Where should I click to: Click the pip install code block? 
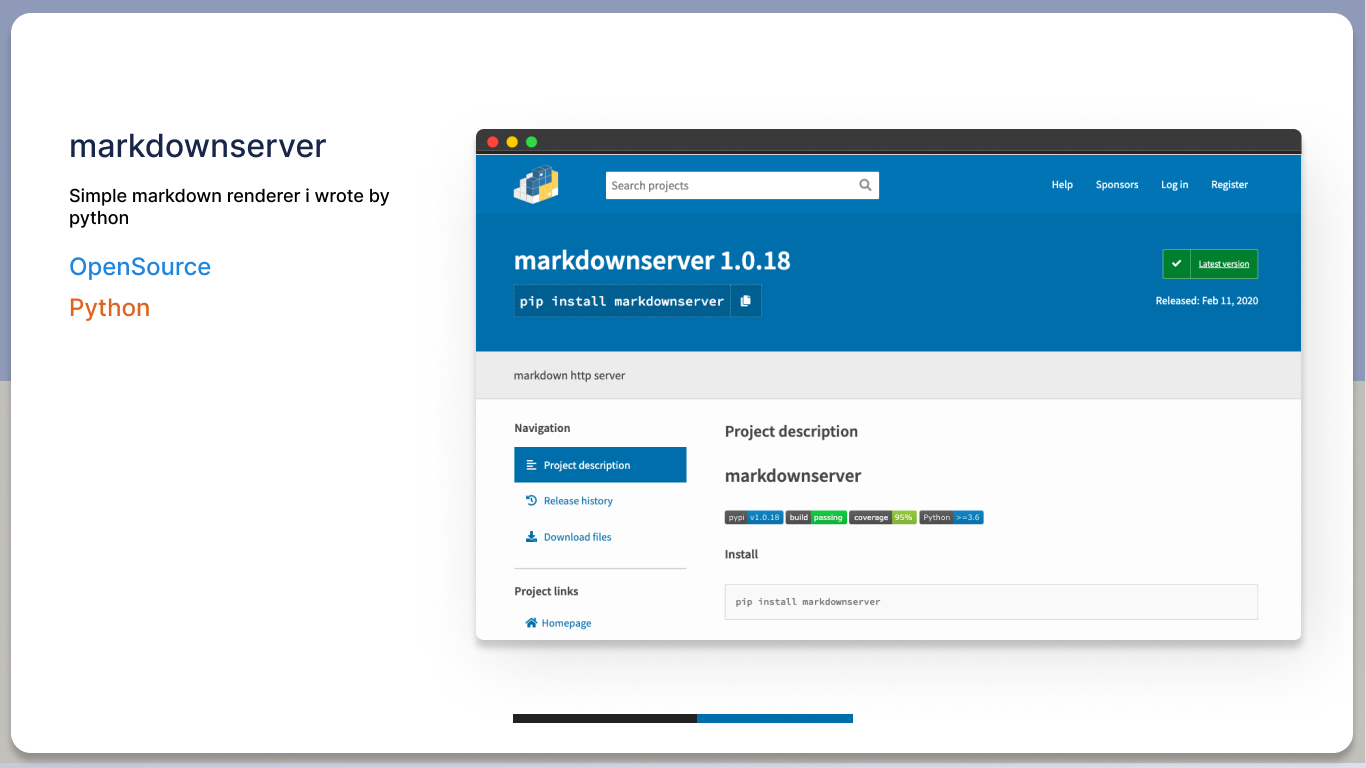point(991,602)
